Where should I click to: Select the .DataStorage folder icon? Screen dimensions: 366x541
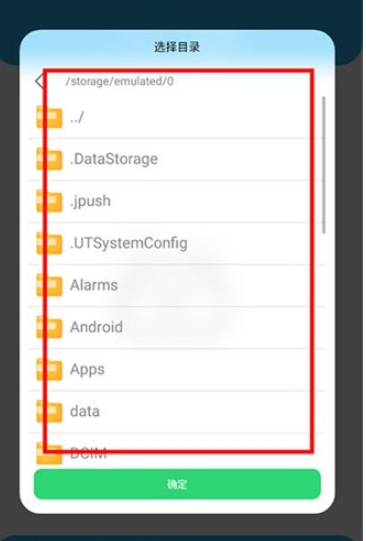click(x=49, y=159)
